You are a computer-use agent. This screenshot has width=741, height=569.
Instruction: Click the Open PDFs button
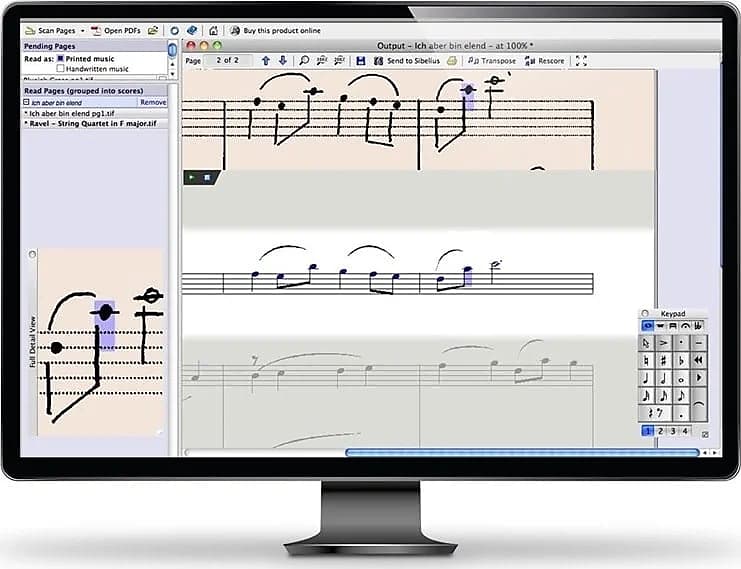(116, 31)
